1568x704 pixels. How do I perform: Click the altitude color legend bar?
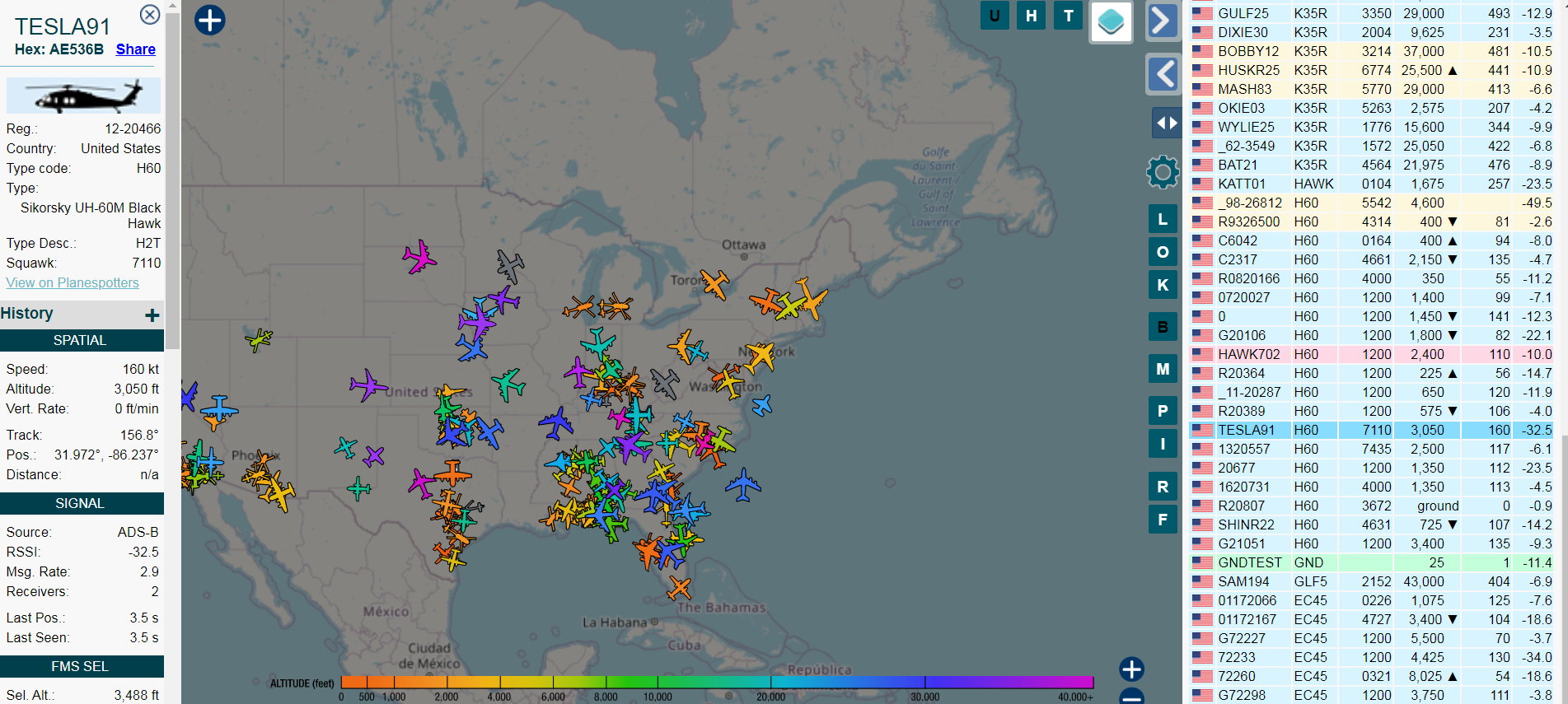[x=717, y=682]
